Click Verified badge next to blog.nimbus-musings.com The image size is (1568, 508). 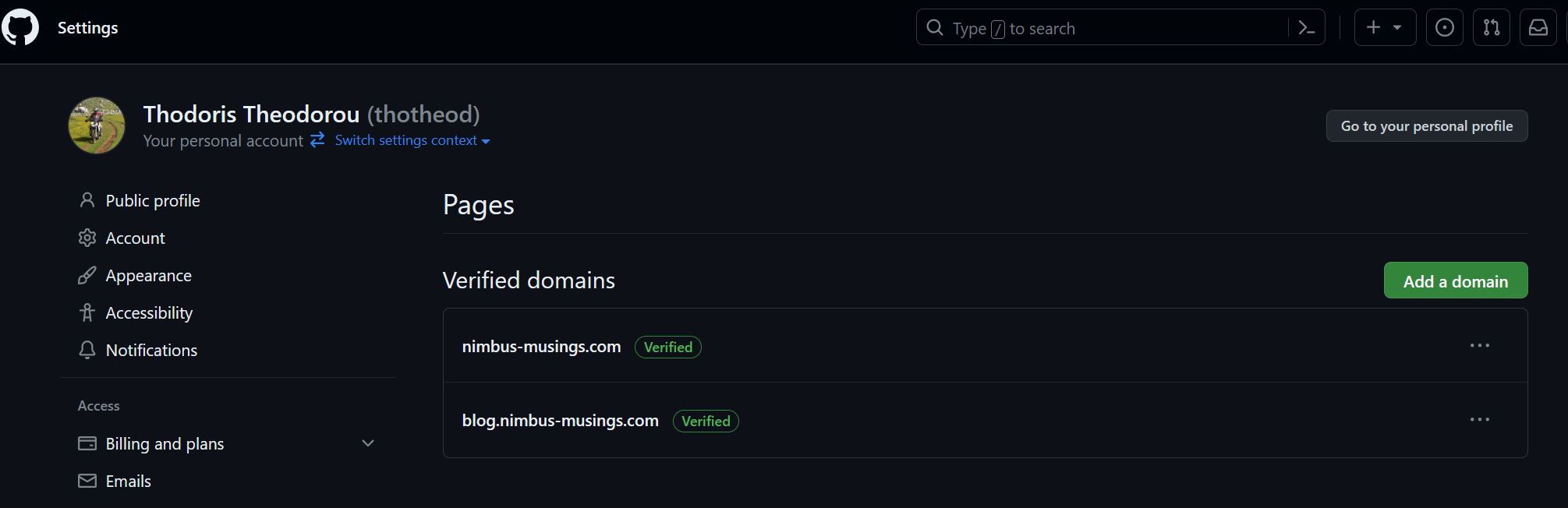[706, 422]
